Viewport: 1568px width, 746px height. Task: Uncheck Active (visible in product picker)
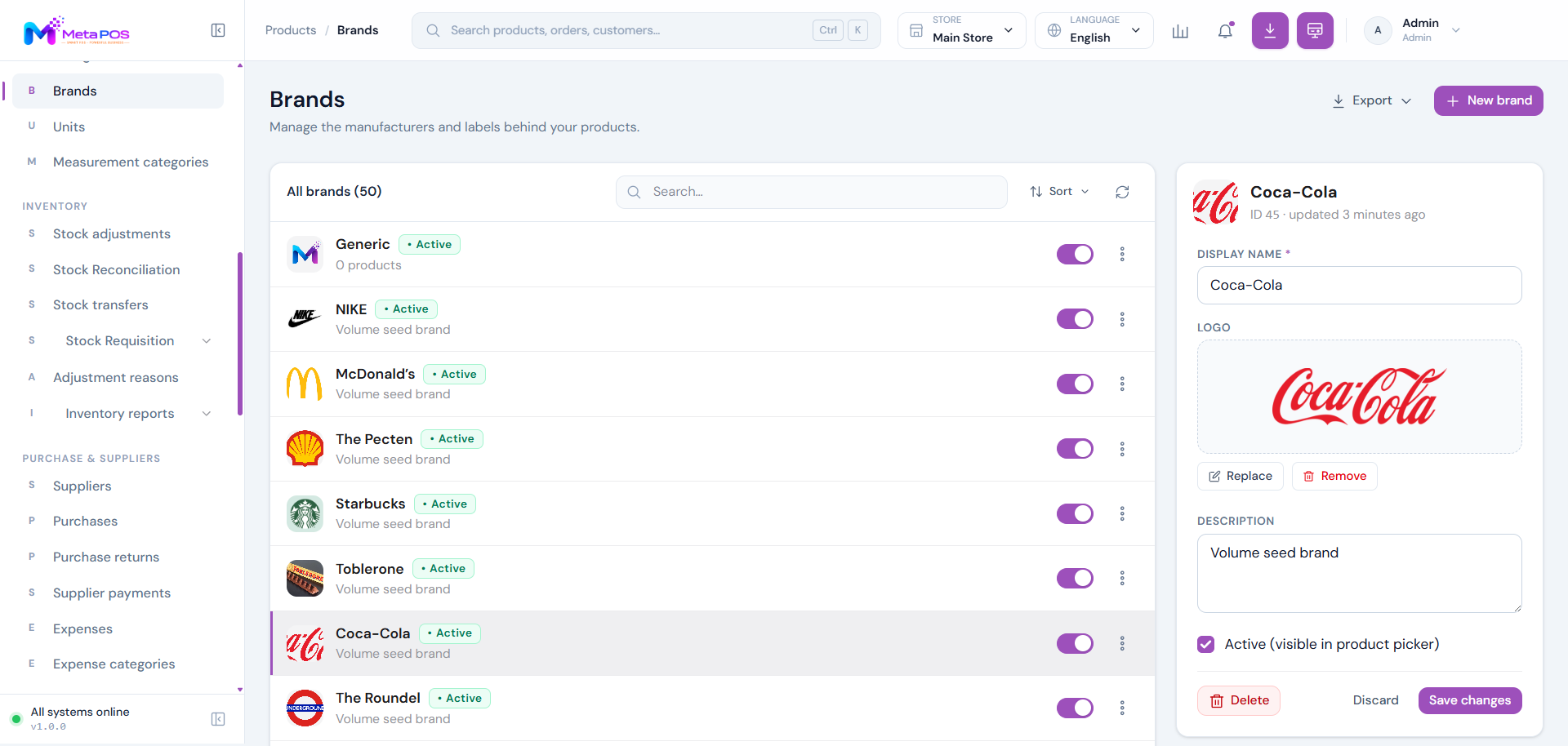coord(1206,644)
